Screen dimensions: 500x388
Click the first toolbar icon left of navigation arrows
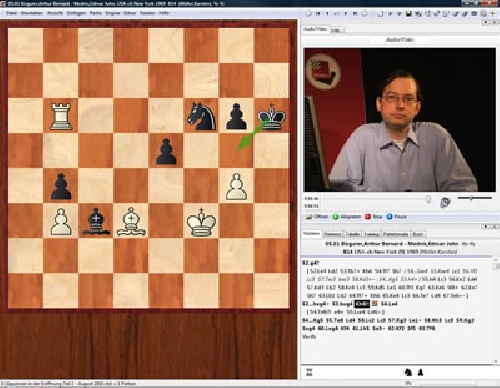[309, 14]
